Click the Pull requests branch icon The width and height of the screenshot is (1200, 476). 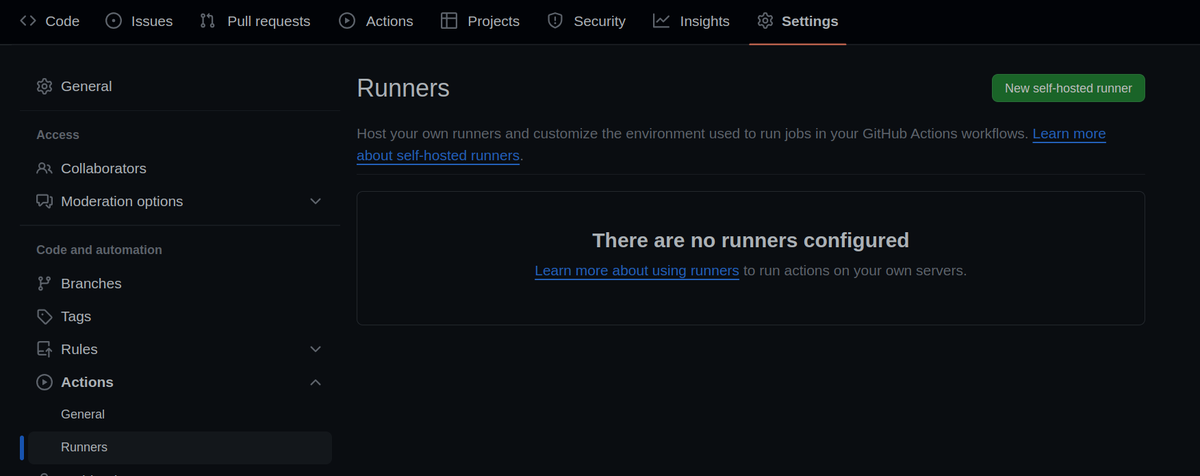pos(207,21)
